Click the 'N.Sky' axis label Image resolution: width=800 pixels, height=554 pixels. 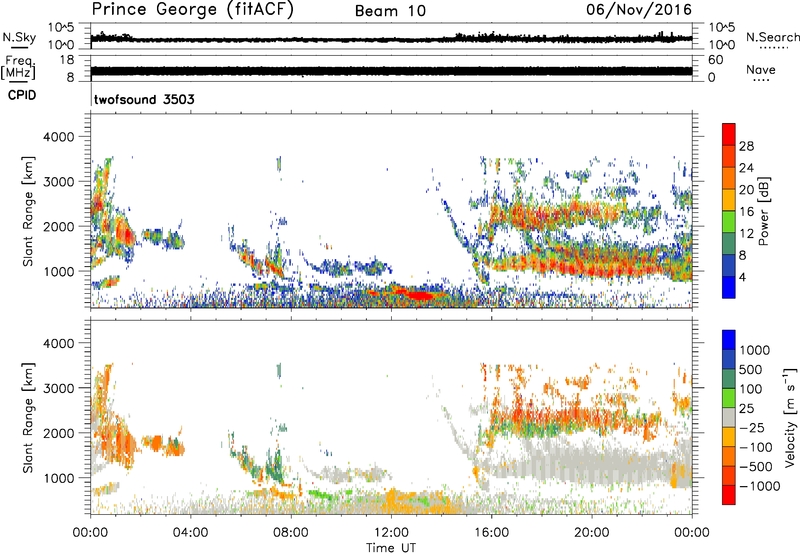tap(19, 37)
